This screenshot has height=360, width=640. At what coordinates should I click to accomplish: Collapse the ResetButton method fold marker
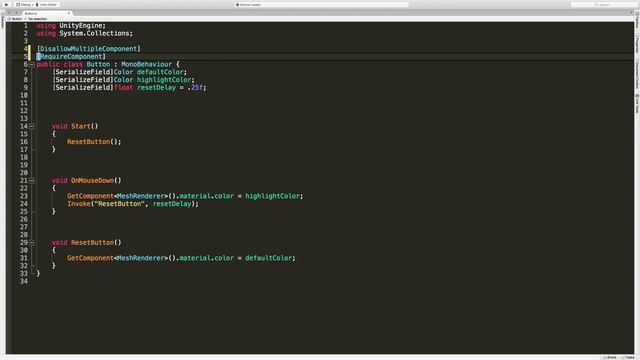31,242
